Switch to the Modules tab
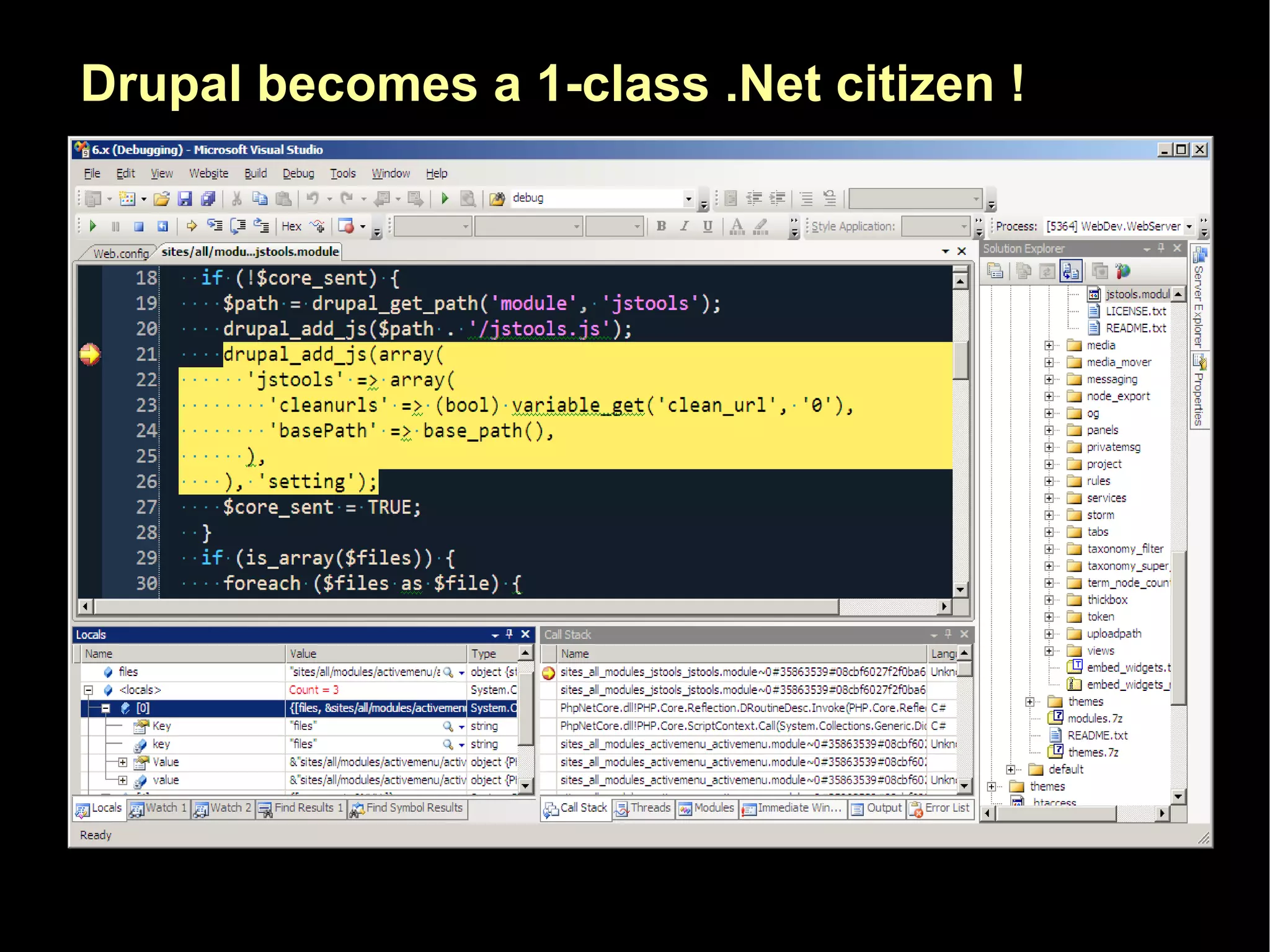 [706, 808]
